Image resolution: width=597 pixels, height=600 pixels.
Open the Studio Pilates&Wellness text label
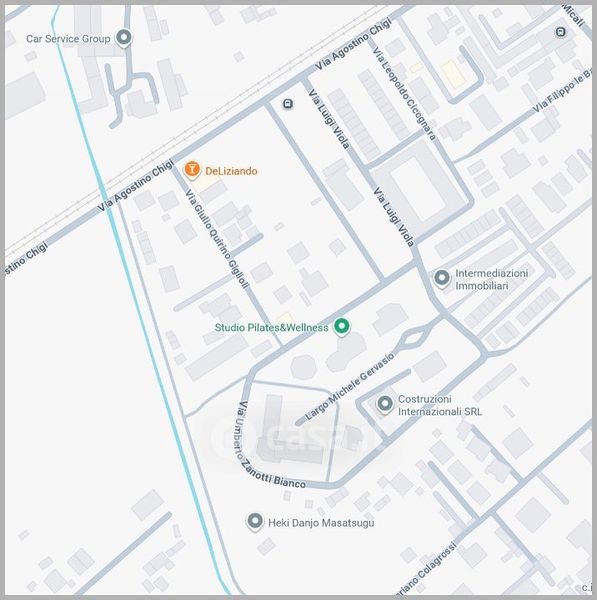click(271, 328)
